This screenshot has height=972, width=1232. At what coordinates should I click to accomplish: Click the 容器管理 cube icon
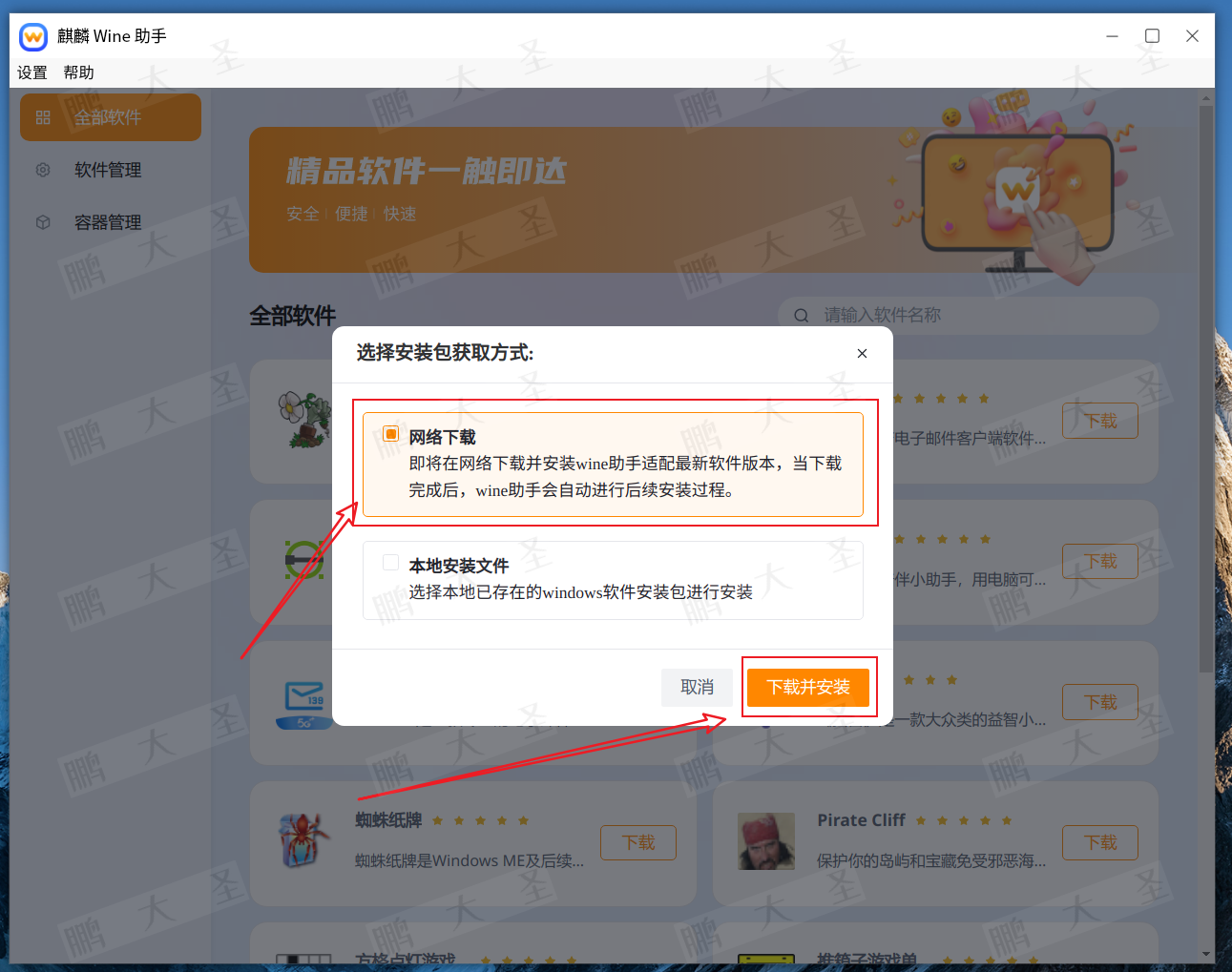pos(43,222)
